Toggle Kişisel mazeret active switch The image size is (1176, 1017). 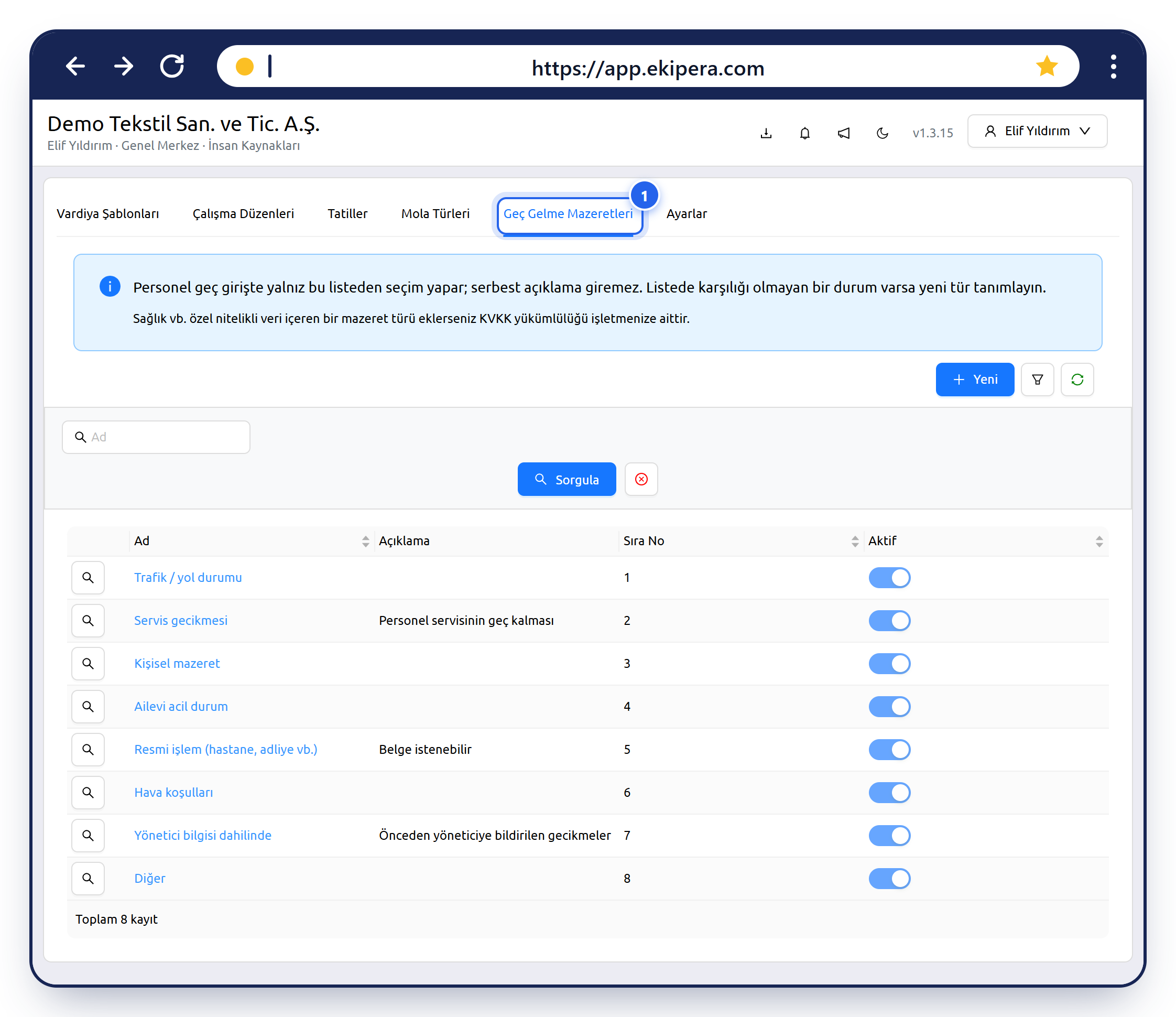[x=889, y=663]
